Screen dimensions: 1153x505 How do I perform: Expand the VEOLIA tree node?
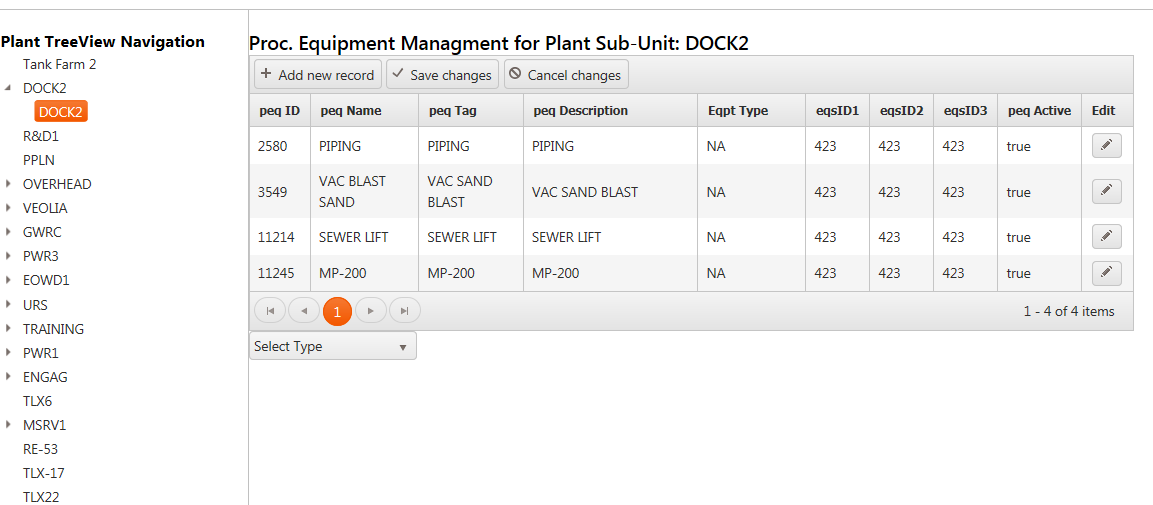click(8, 208)
